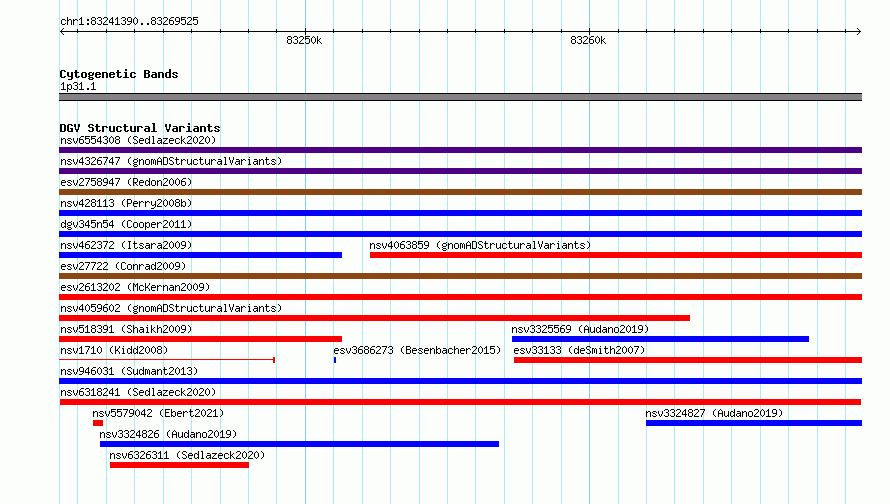Open the dgv345n54 (Cooper2011) variant label
Viewport: 890px width, 504px height.
126,224
